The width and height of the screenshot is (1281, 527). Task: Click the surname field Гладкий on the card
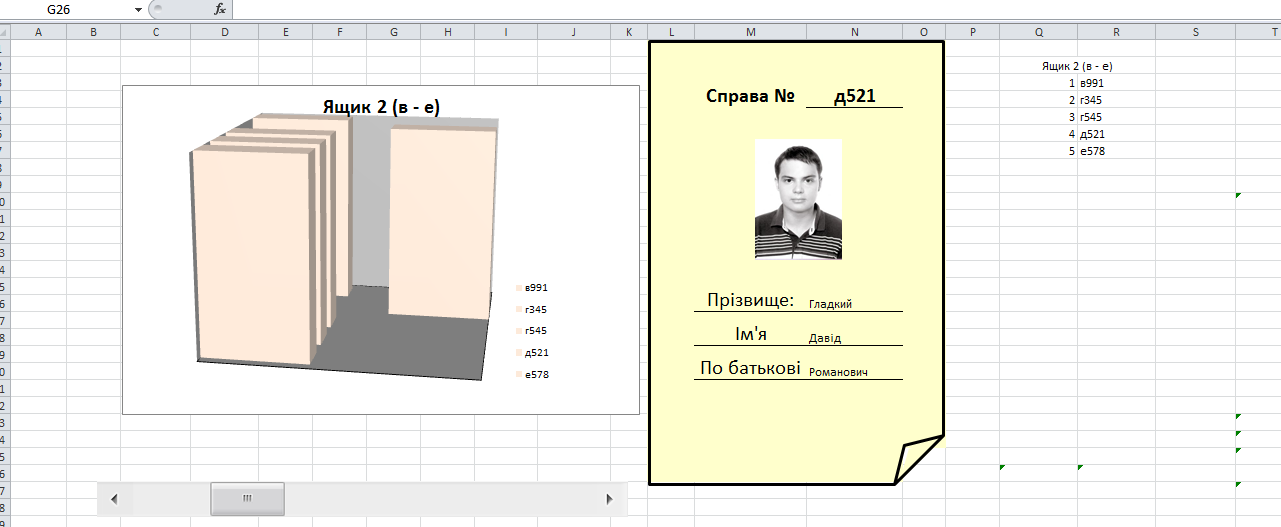831,304
